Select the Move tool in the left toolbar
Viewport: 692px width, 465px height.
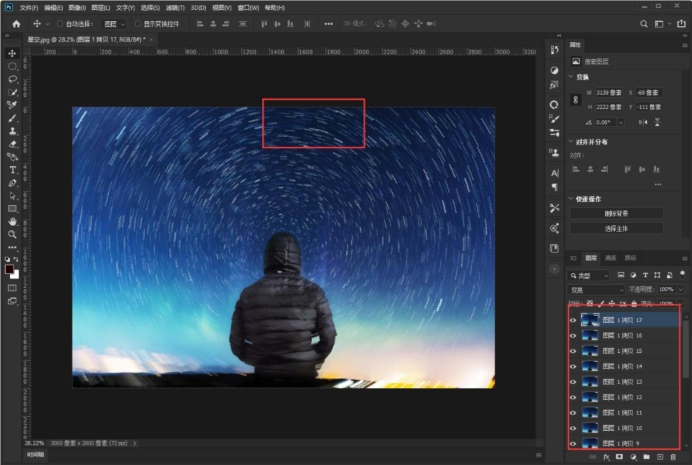tap(12, 53)
